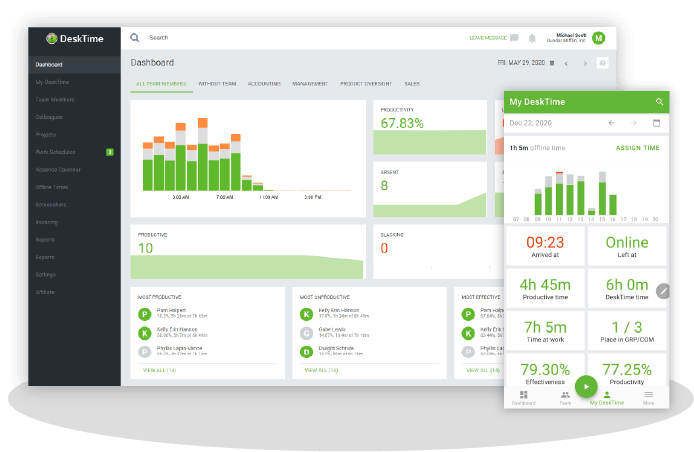The width and height of the screenshot is (694, 452).
Task: Click the search magnifier icon on the dashboard
Action: (135, 38)
